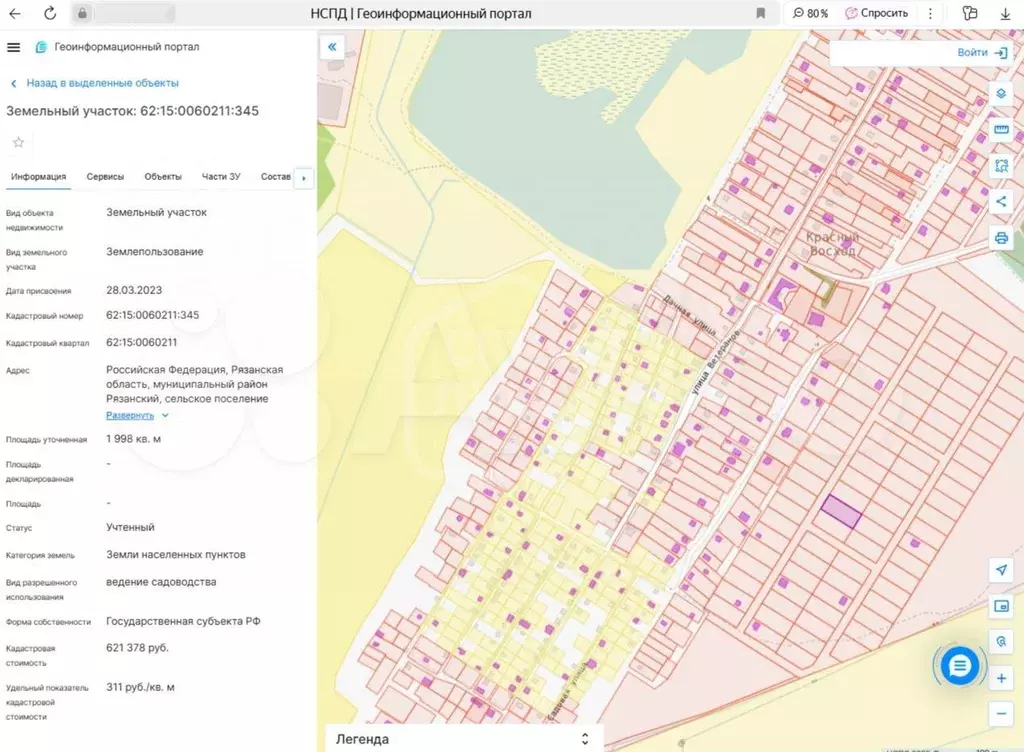
Task: Open the chat assistant round blue button
Action: [x=959, y=666]
